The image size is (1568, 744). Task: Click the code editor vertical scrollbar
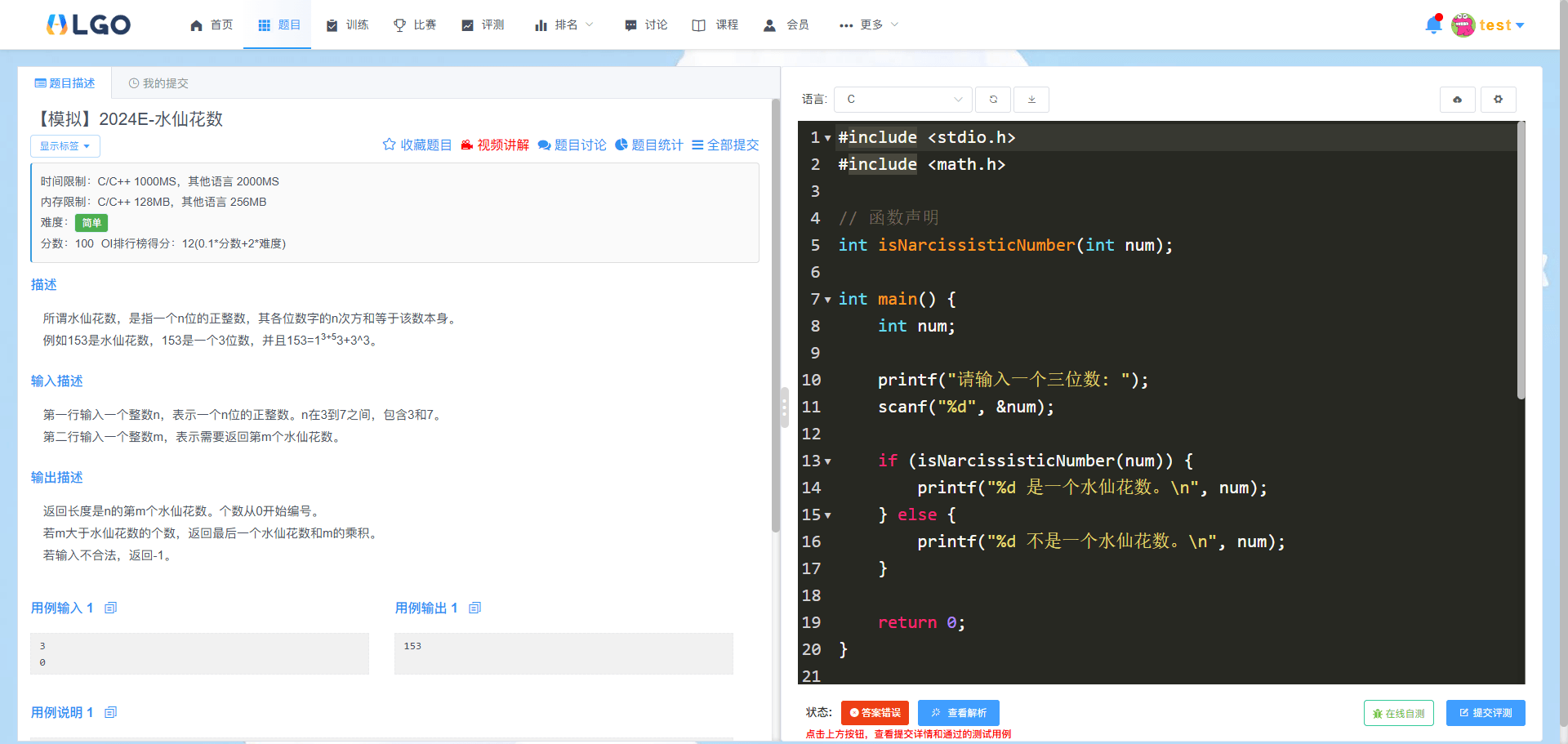pyautogui.click(x=1521, y=261)
